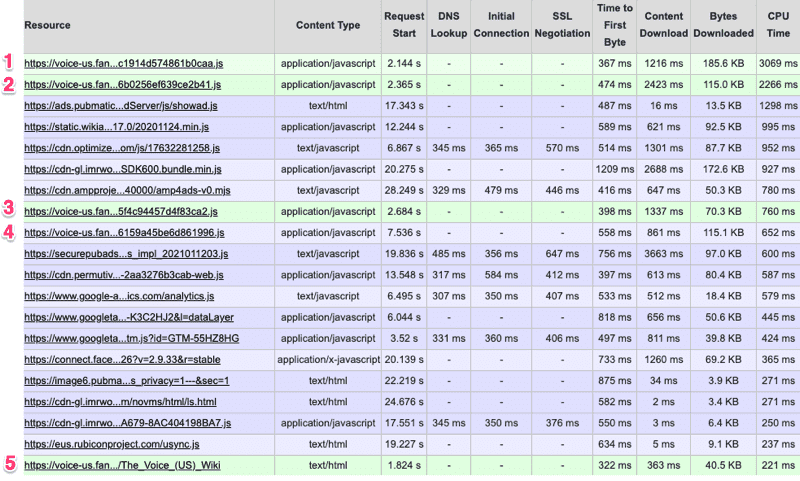Open the voice-us.fan 6b0256ef639ce2b41.js link
This screenshot has height=481, width=800.
pyautogui.click(x=122, y=85)
